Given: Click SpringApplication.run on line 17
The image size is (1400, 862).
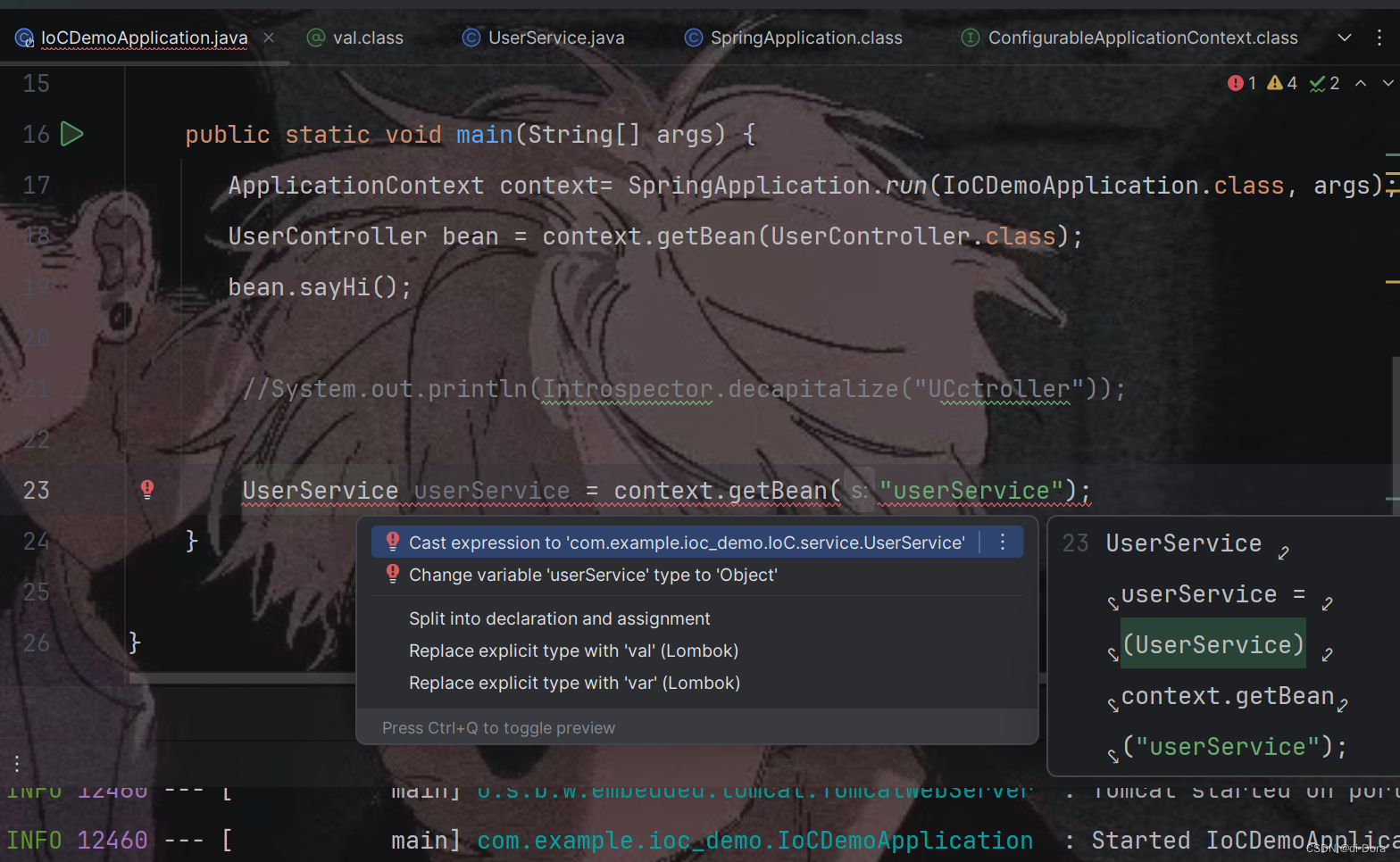Looking at the screenshot, I should click(778, 186).
